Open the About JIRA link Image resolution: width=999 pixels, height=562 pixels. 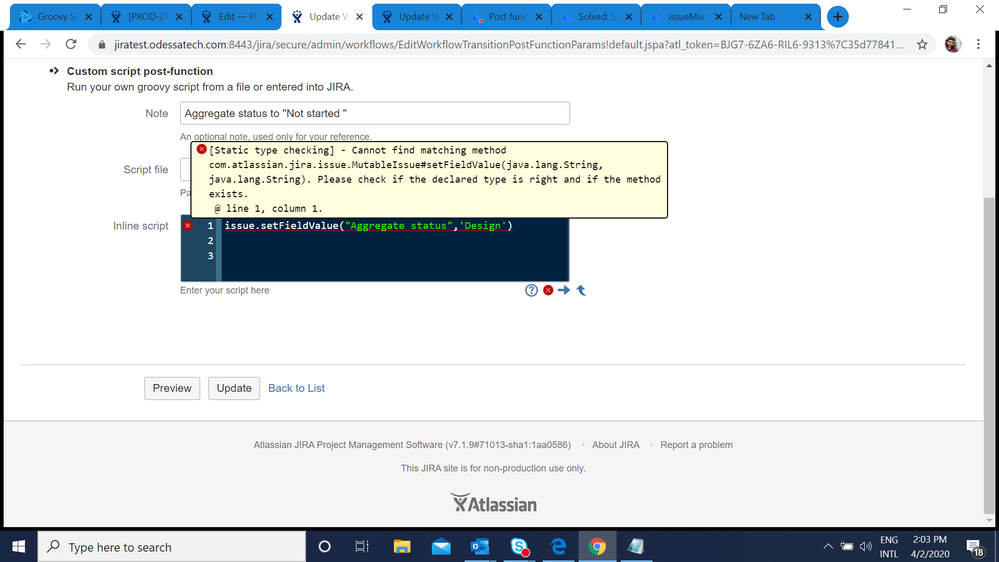[x=615, y=445]
